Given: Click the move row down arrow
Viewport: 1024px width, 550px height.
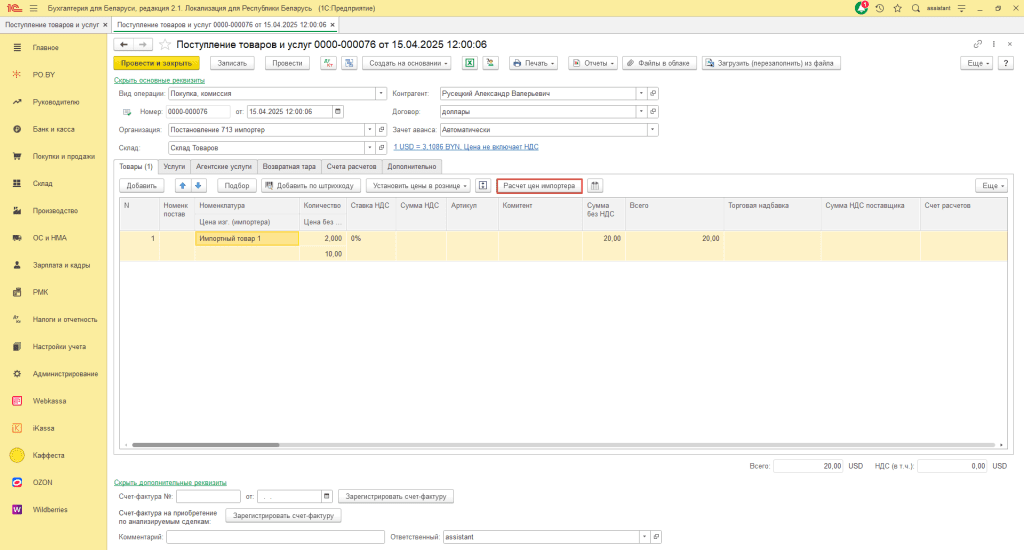Looking at the screenshot, I should click(198, 185).
